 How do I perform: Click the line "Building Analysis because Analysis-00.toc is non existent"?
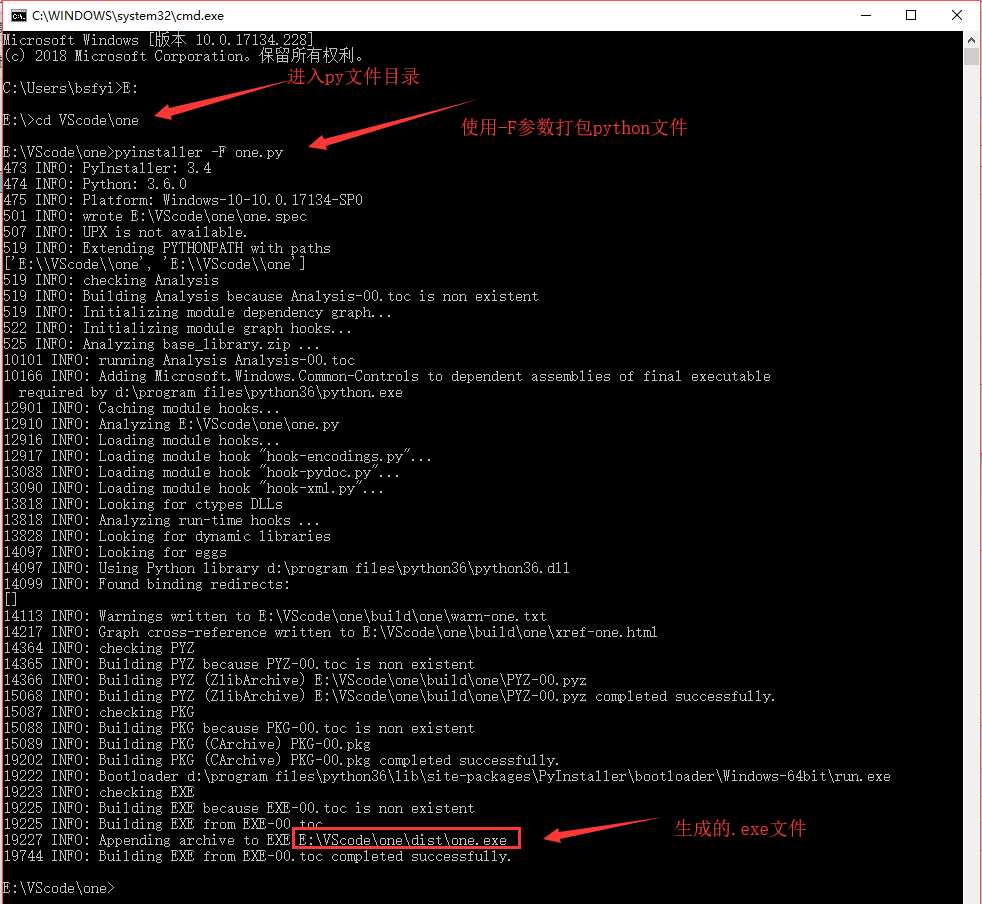coord(310,296)
